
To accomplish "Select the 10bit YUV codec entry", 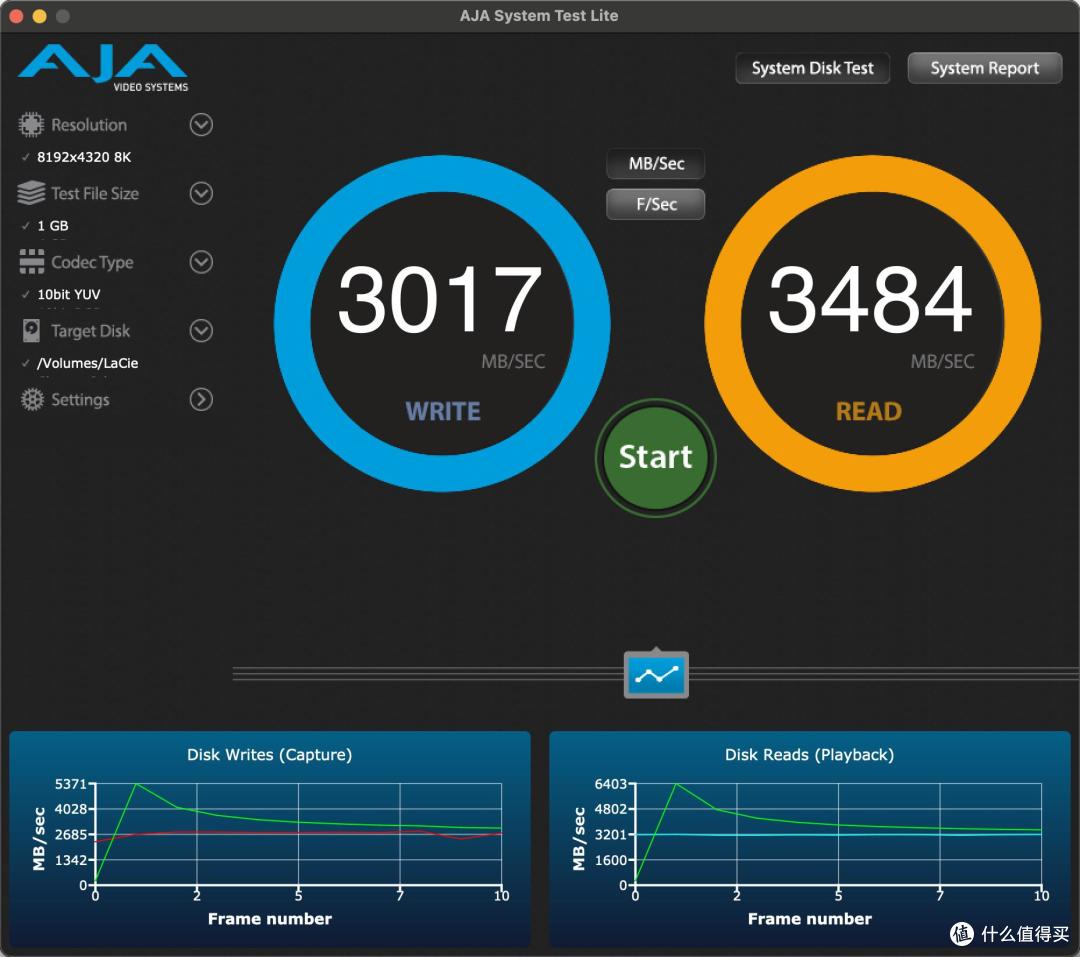I will [x=68, y=294].
